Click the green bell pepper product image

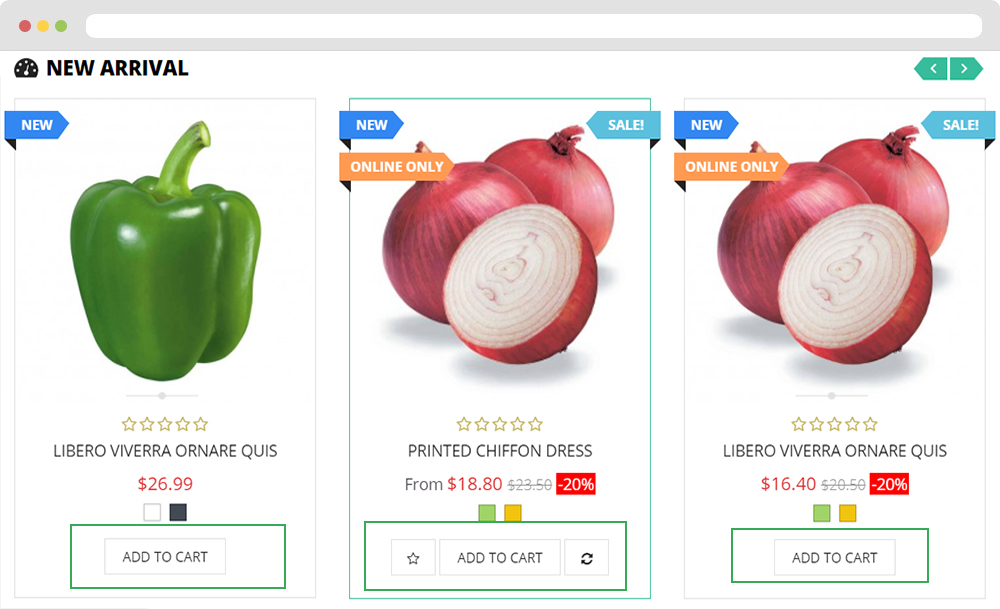(166, 251)
